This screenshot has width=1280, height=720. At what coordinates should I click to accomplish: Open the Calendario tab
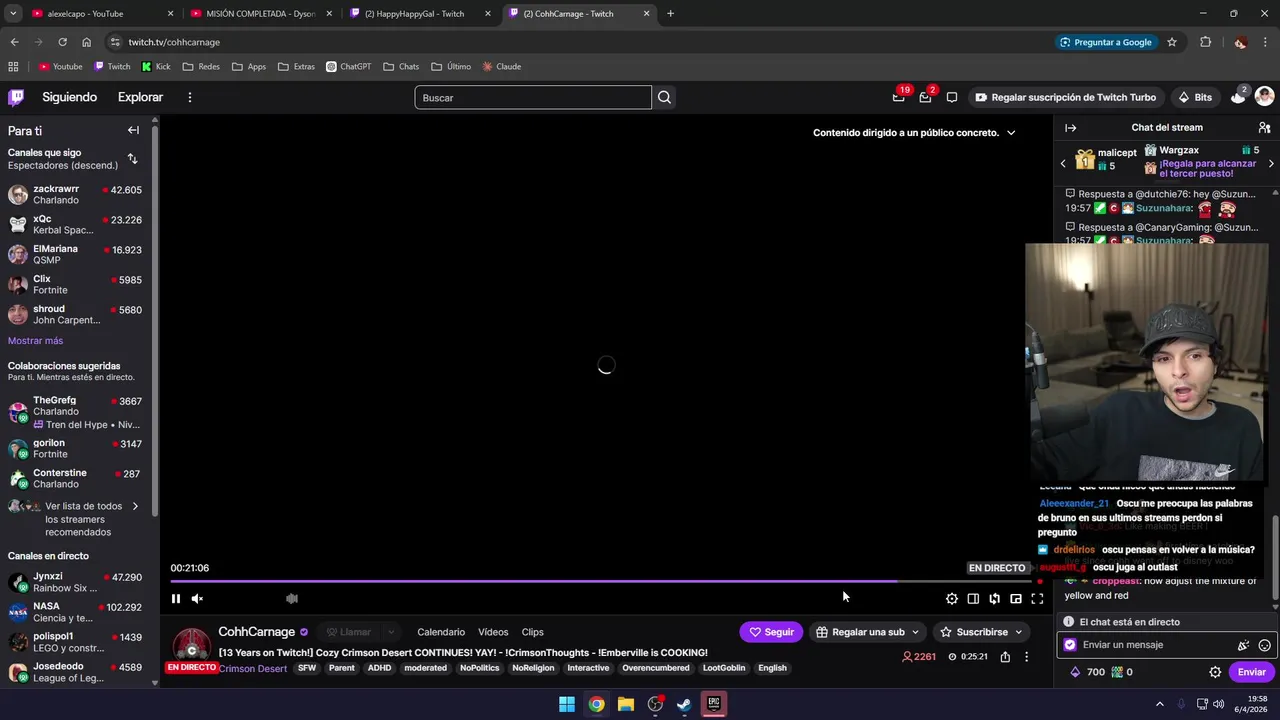[441, 632]
